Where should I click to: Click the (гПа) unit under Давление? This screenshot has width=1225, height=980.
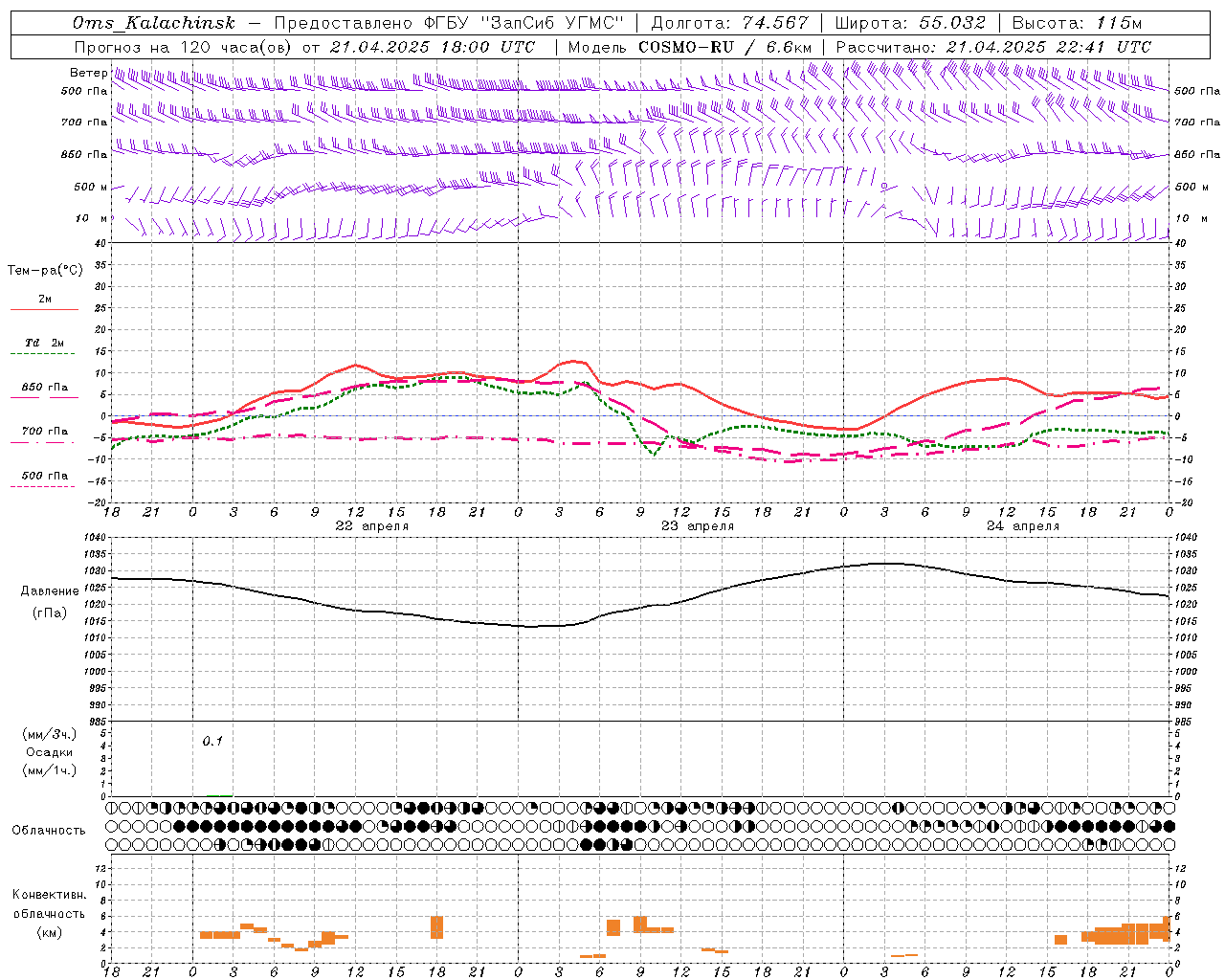tap(49, 612)
